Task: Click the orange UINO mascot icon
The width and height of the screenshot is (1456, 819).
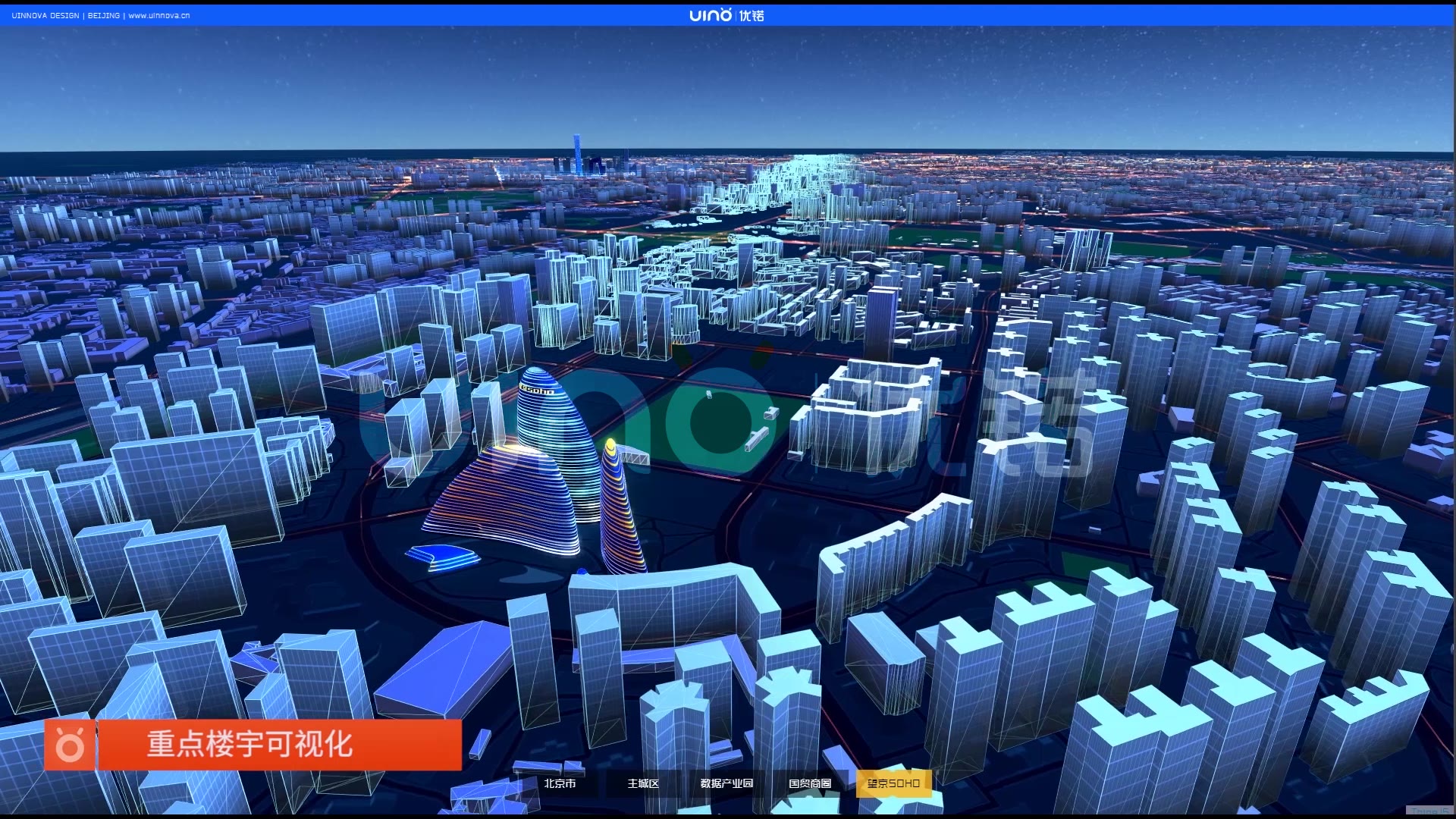Action: 69,745
